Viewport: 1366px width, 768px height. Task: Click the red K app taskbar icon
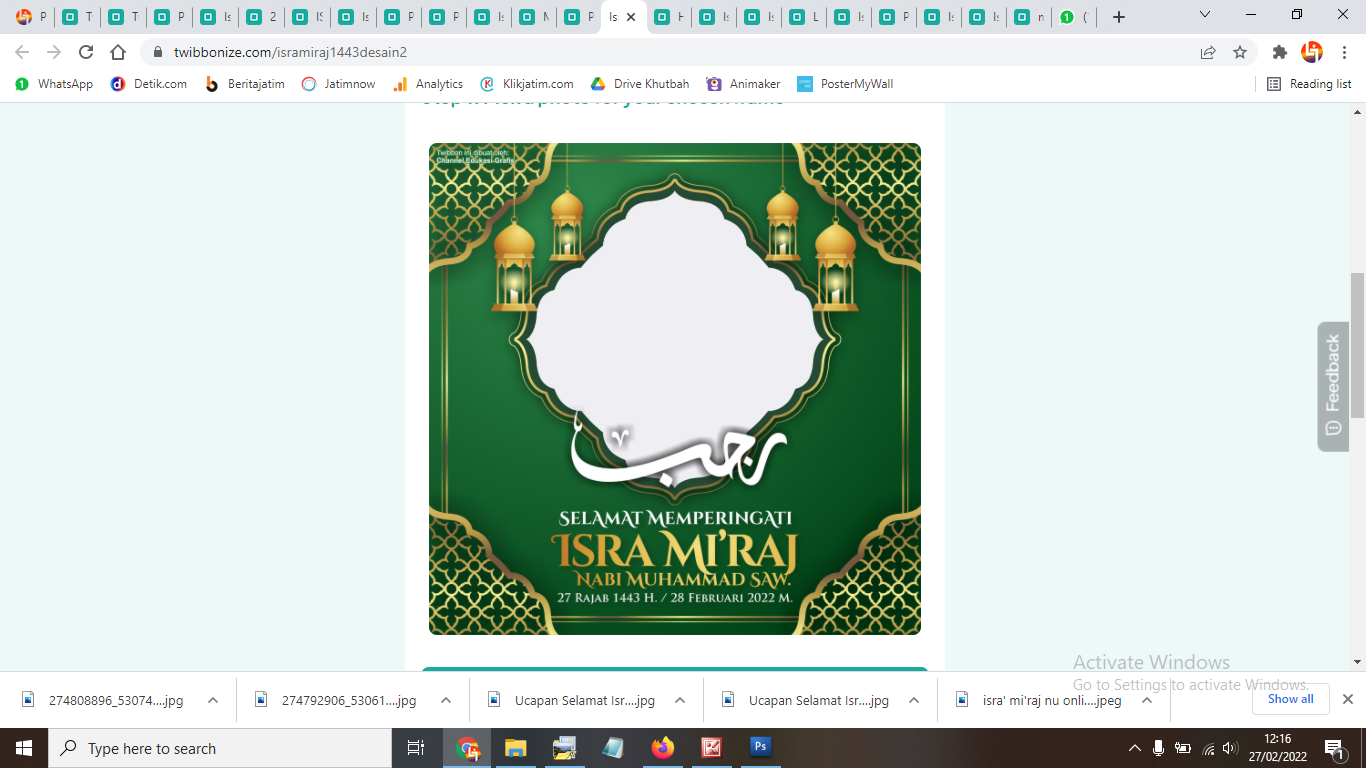(x=712, y=748)
